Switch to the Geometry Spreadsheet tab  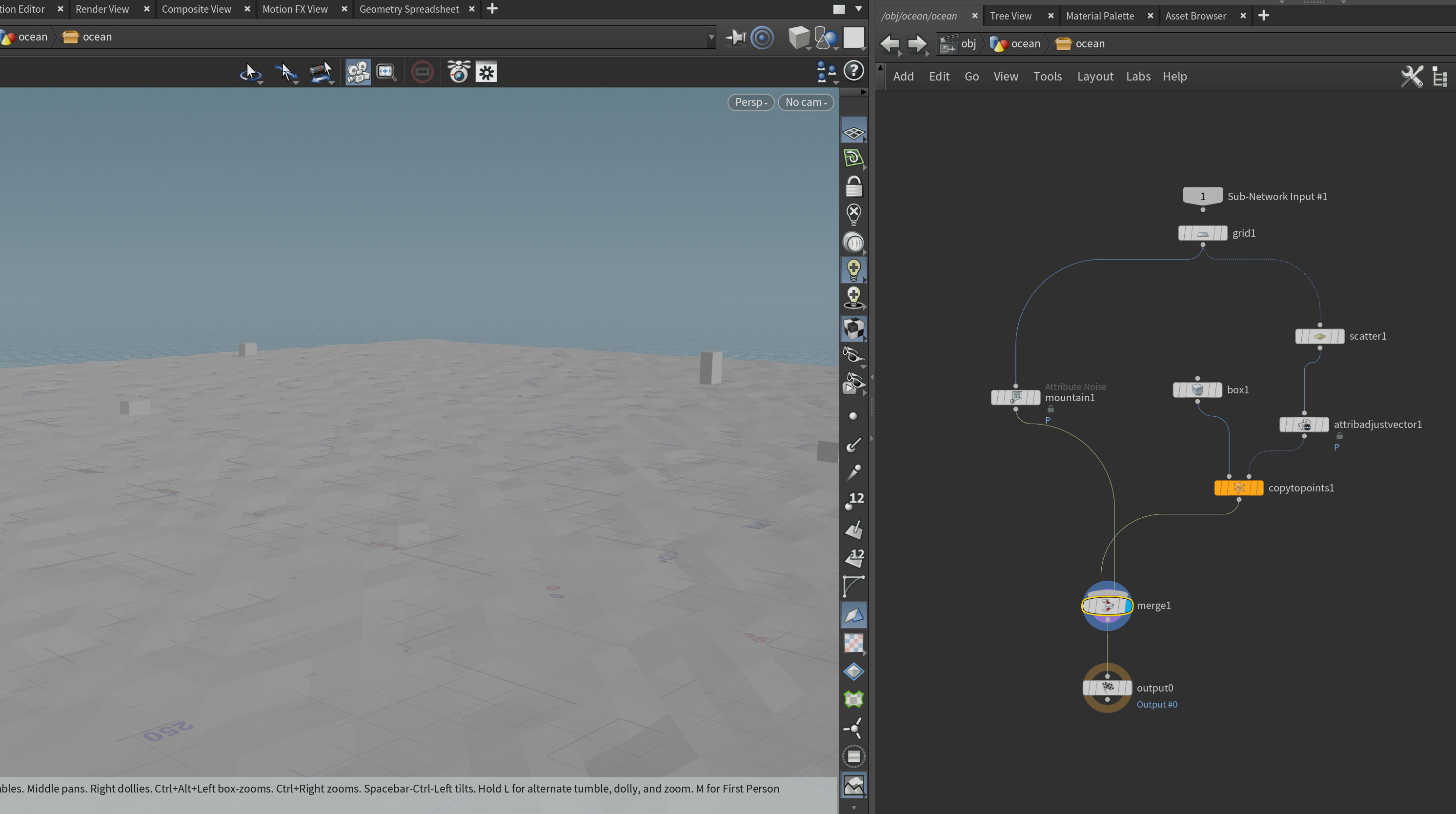[409, 9]
